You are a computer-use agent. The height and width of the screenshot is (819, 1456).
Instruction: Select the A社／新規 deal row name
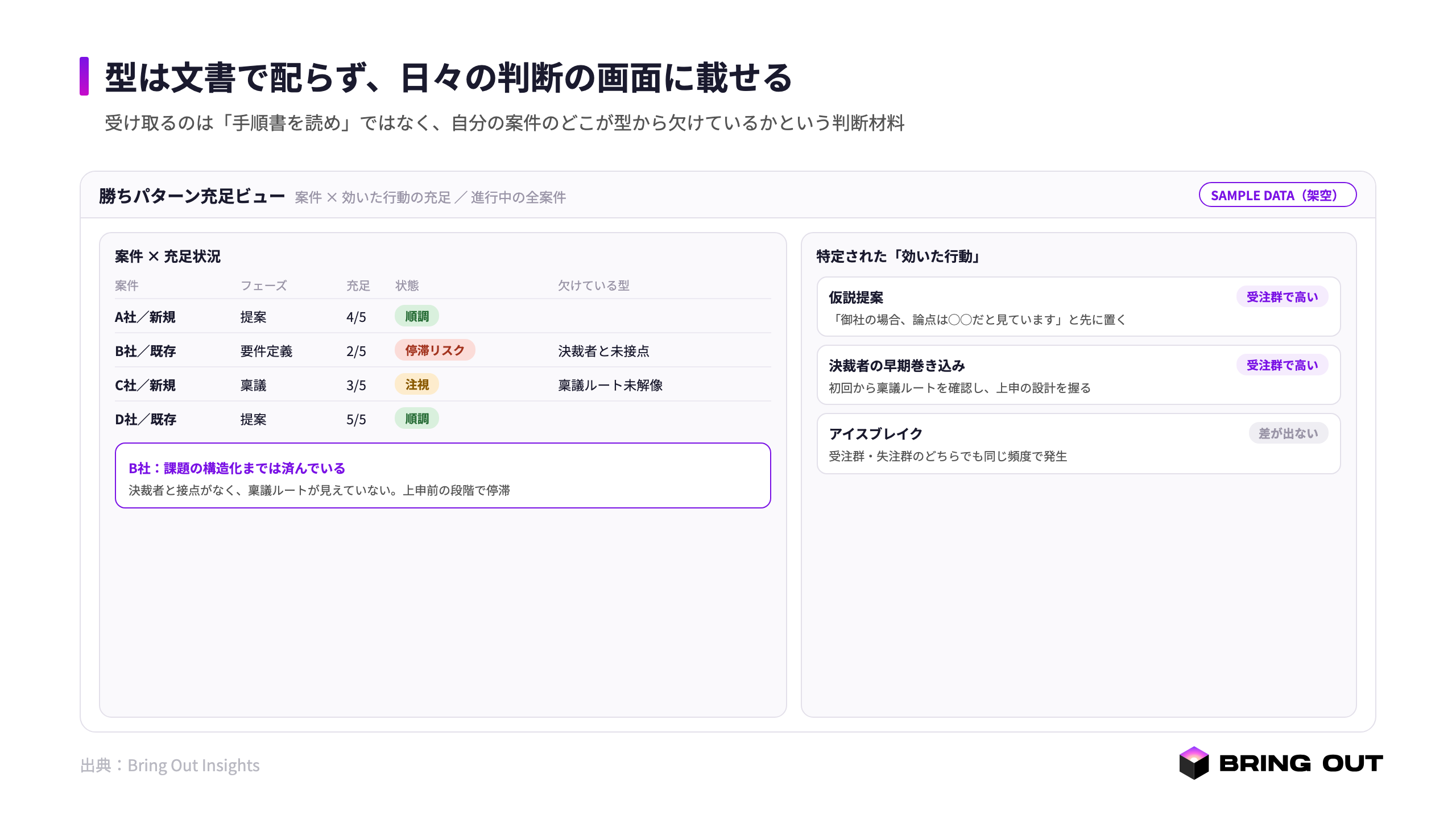(145, 317)
